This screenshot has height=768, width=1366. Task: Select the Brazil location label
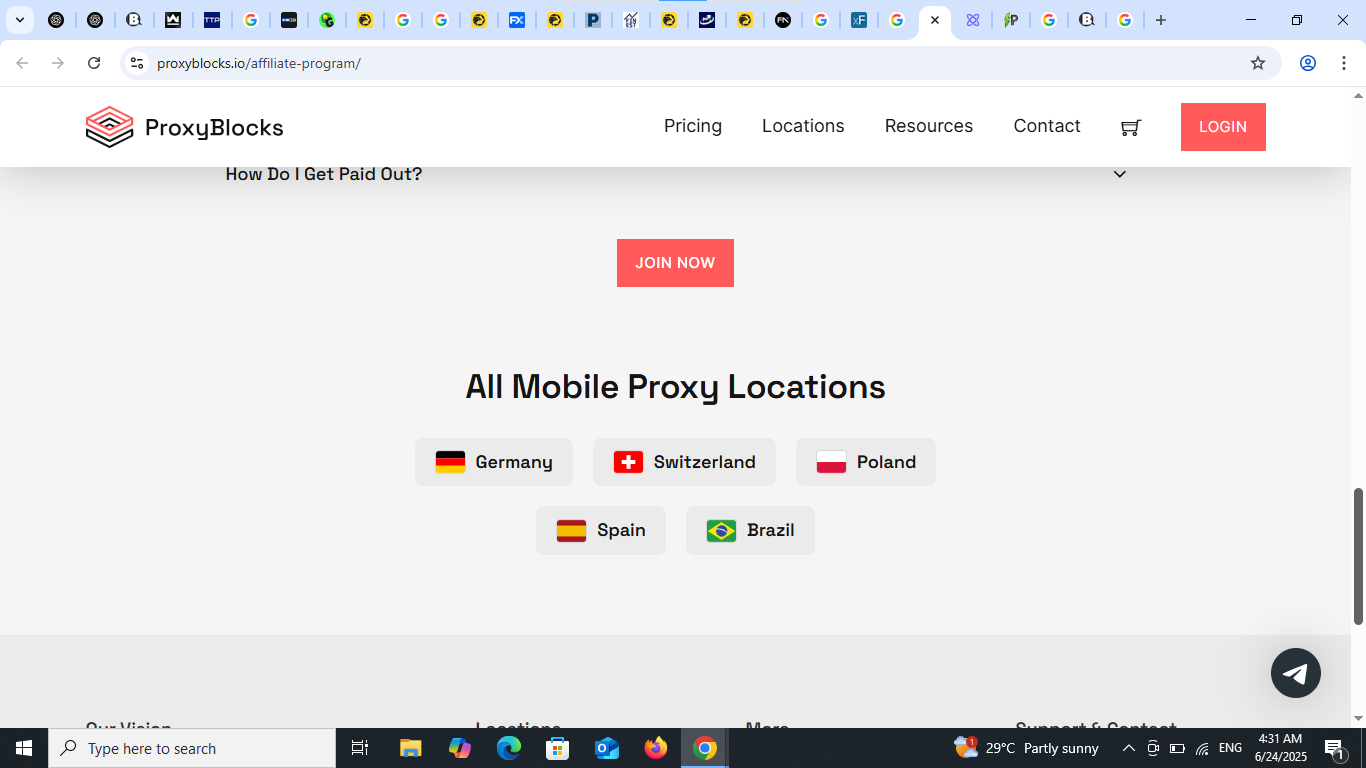coord(771,530)
